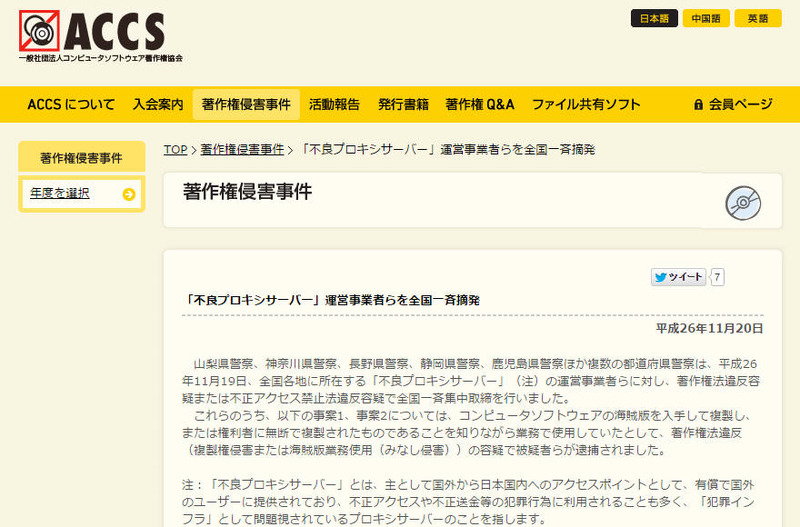Image resolution: width=800 pixels, height=527 pixels.
Task: Click the tweet count bubble showing 7
Action: coord(718,277)
